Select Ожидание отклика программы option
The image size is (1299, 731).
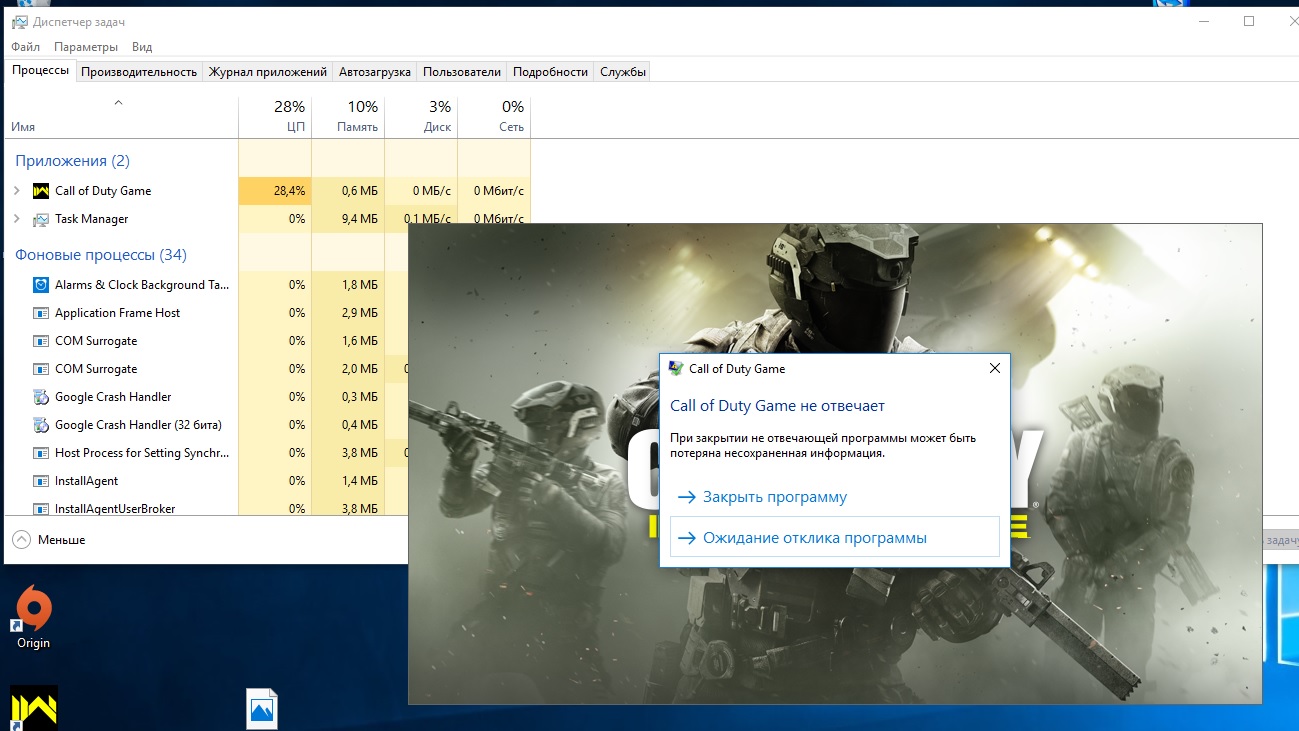pyautogui.click(x=814, y=538)
